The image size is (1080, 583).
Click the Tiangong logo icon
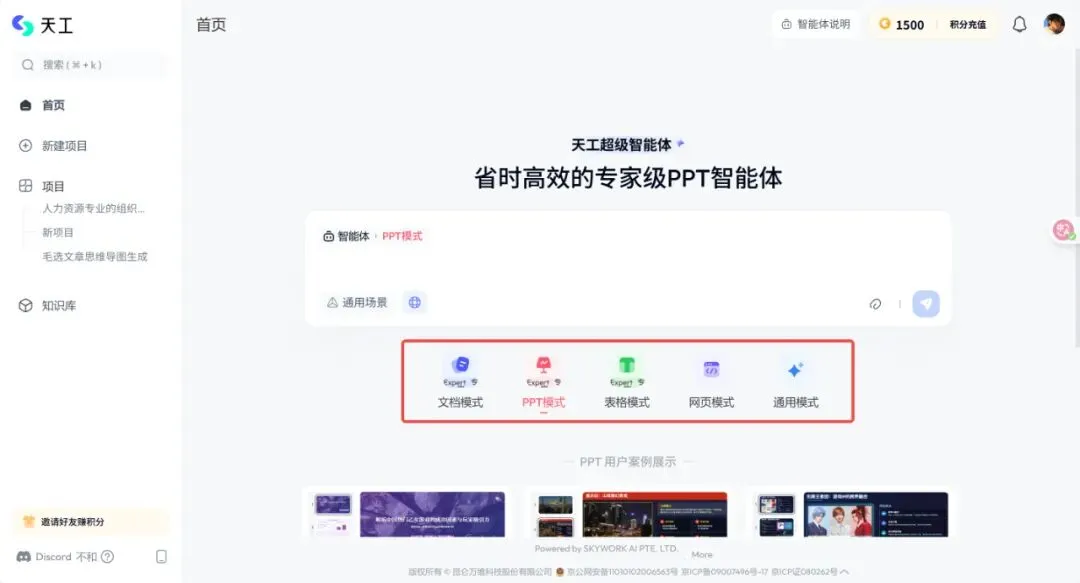[23, 25]
